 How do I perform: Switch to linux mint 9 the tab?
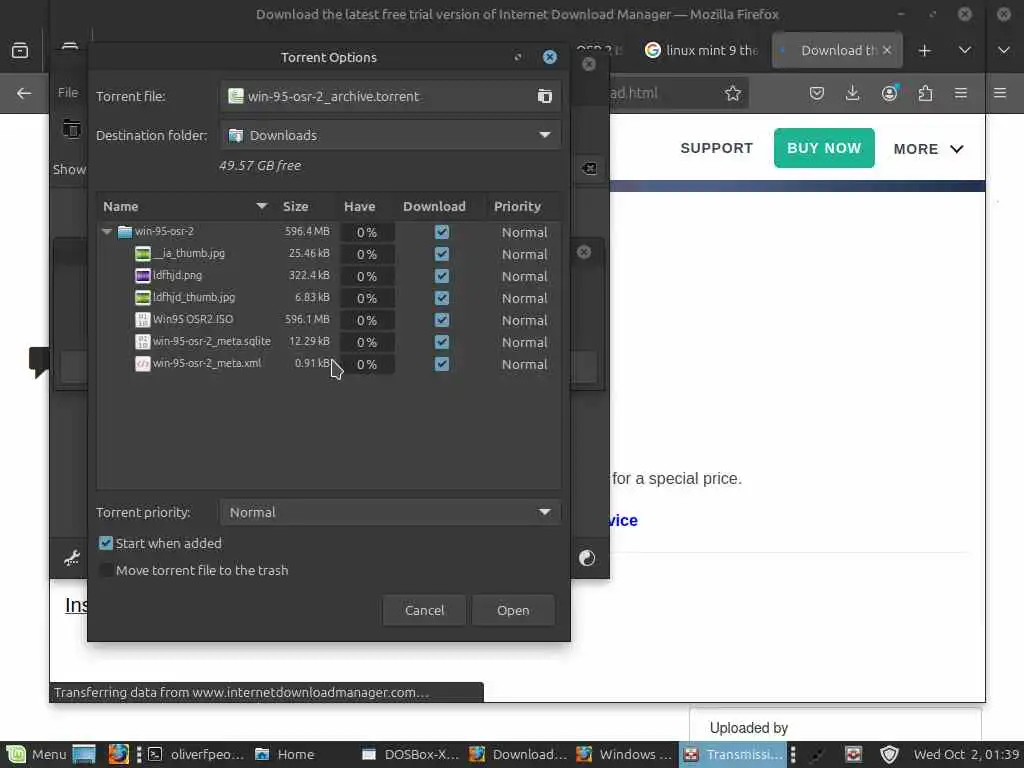(x=701, y=50)
